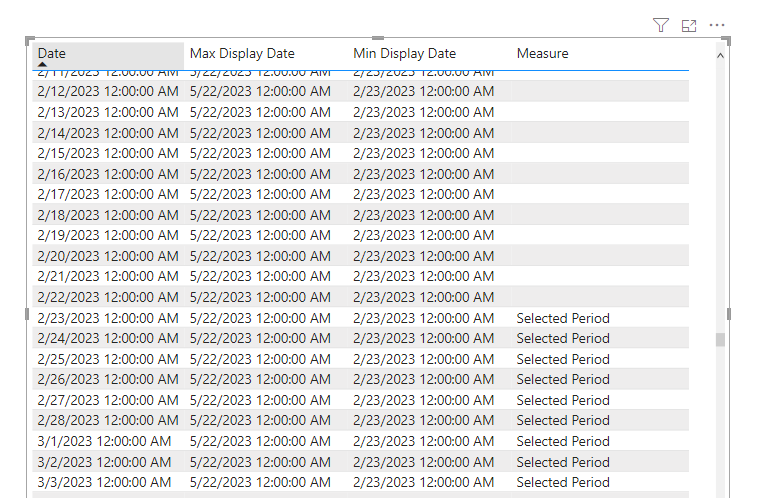The width and height of the screenshot is (760, 498).
Task: Click Selected Period in 2/28/2023 row
Action: 563,420
